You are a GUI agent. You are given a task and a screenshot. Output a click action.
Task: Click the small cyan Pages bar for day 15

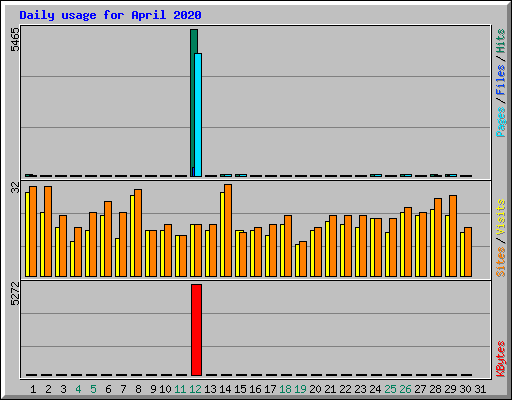[243, 175]
